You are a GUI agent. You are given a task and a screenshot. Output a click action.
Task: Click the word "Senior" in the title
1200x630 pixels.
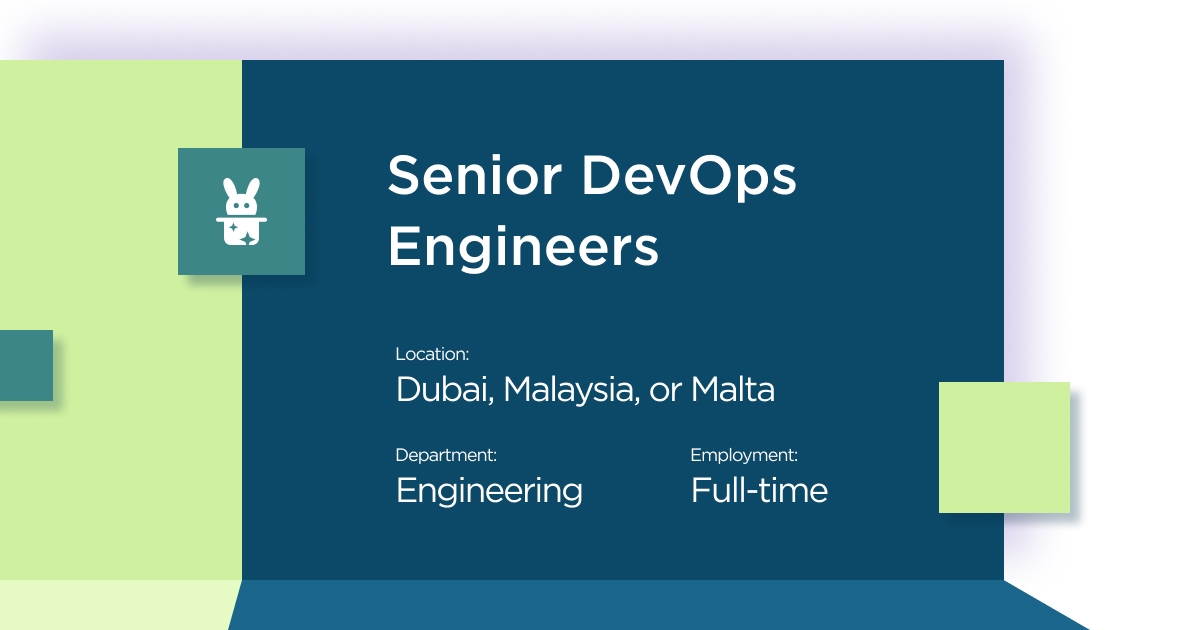[x=474, y=177]
